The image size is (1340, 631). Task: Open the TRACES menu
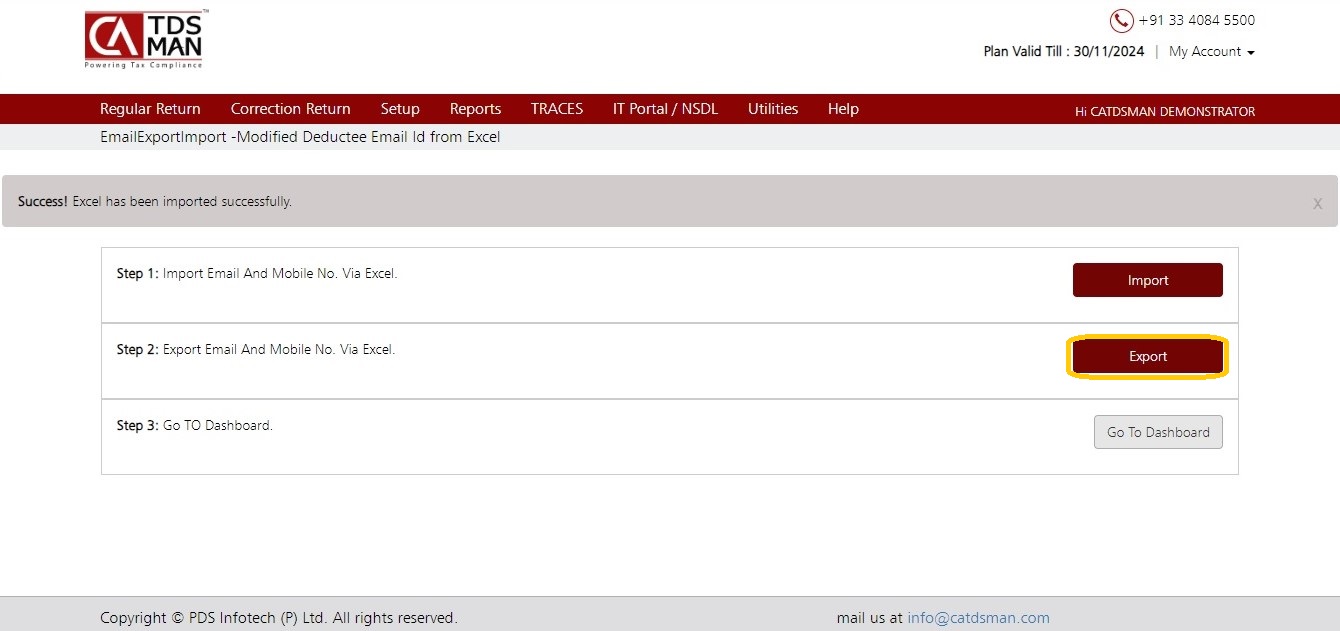[x=557, y=109]
